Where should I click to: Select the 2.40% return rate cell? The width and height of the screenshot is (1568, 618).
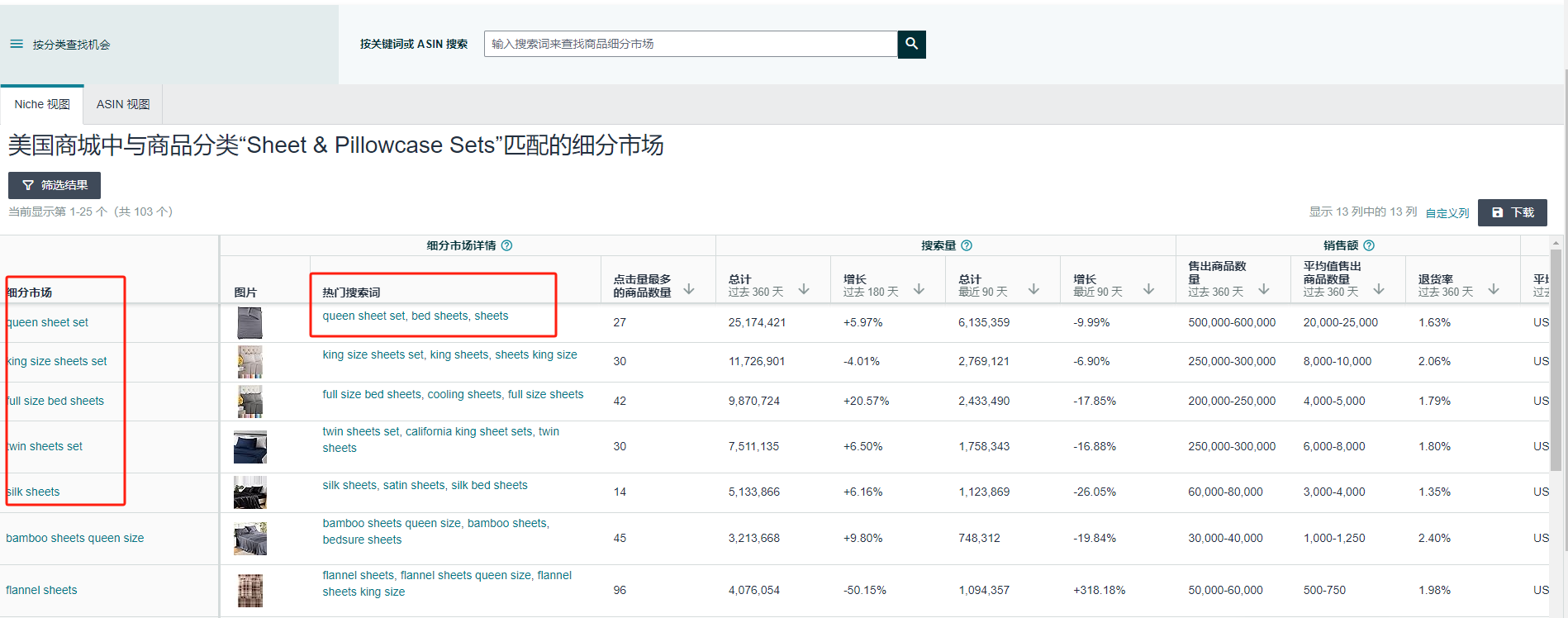point(1434,538)
